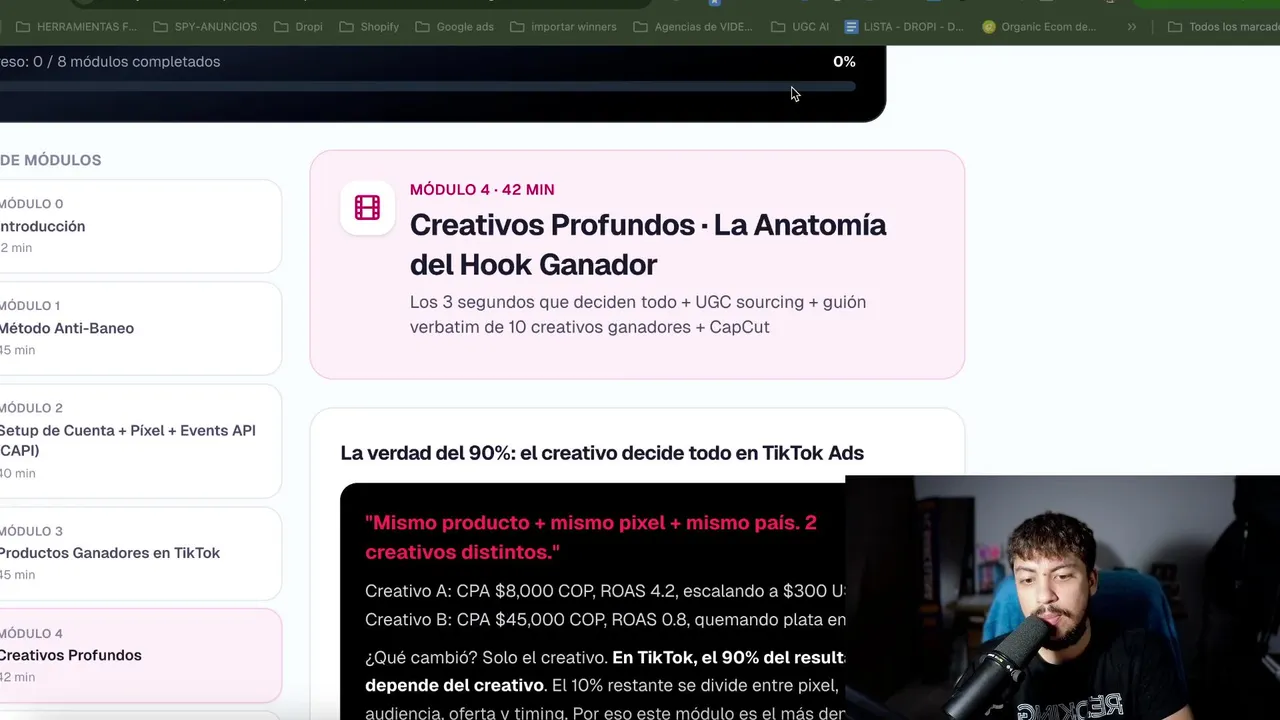Click the webcam video overlay
This screenshot has width=1280, height=720.
pos(1062,598)
